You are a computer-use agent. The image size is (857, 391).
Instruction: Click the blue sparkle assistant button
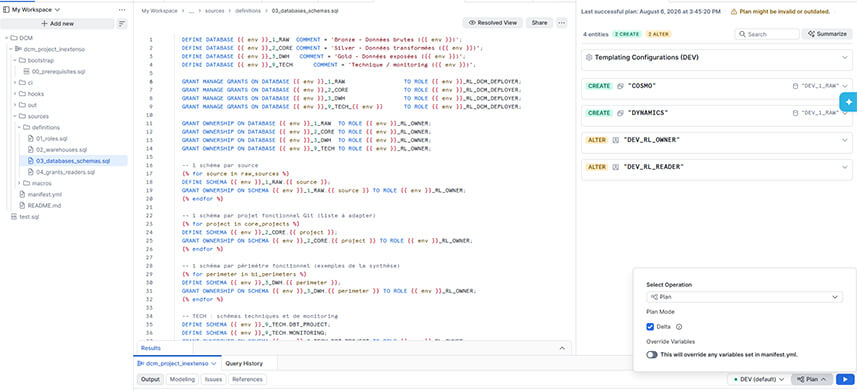point(848,102)
